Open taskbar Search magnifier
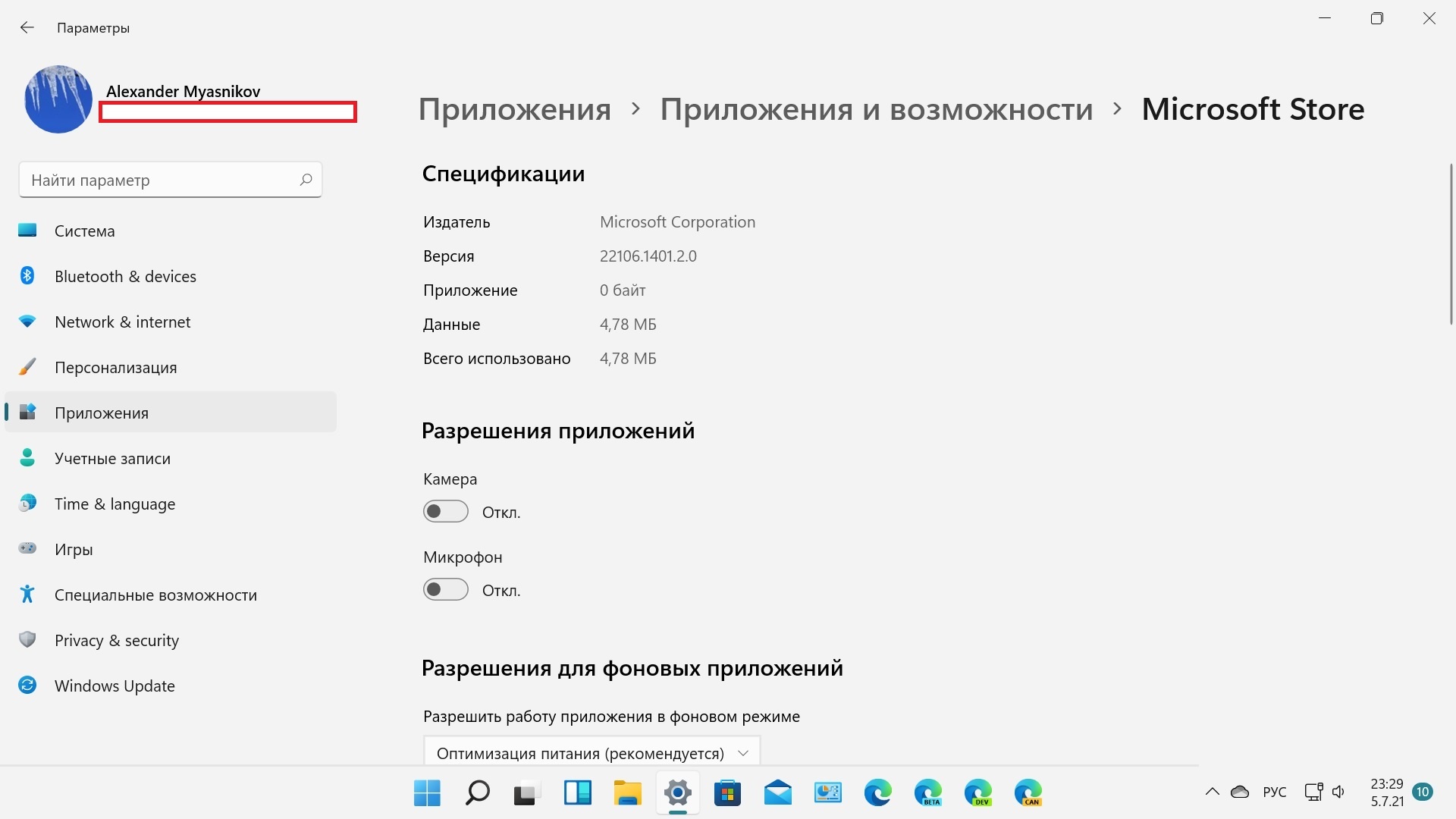The image size is (1456, 819). tap(477, 793)
